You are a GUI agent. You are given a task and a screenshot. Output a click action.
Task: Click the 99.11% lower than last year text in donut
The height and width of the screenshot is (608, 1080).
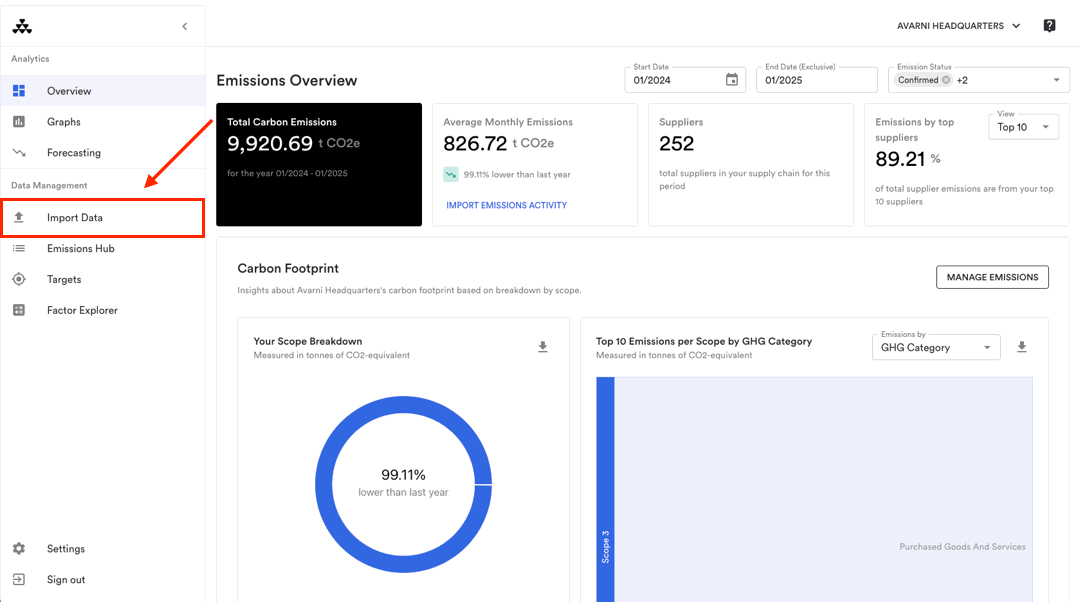(x=403, y=483)
